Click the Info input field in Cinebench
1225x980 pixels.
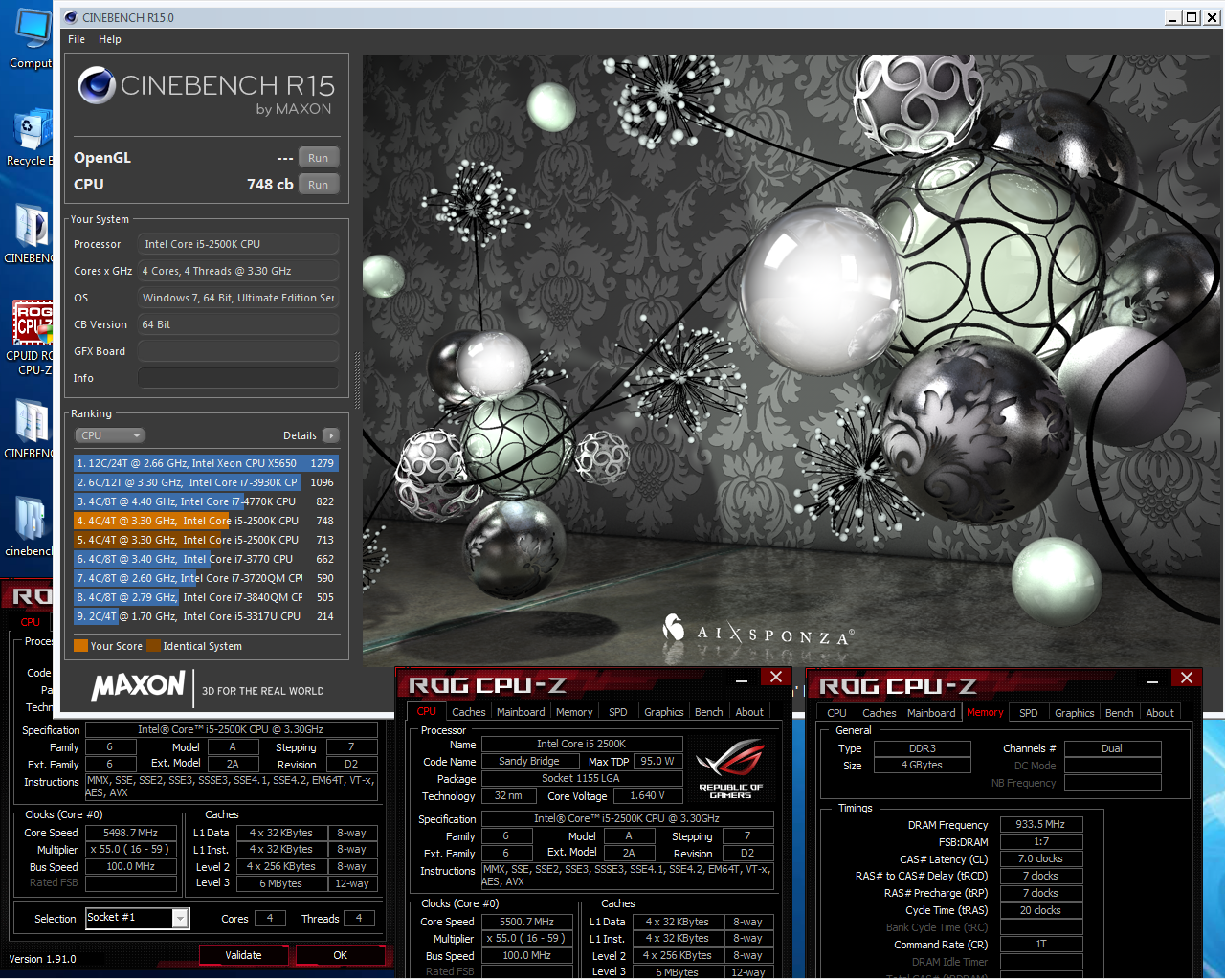pyautogui.click(x=238, y=378)
